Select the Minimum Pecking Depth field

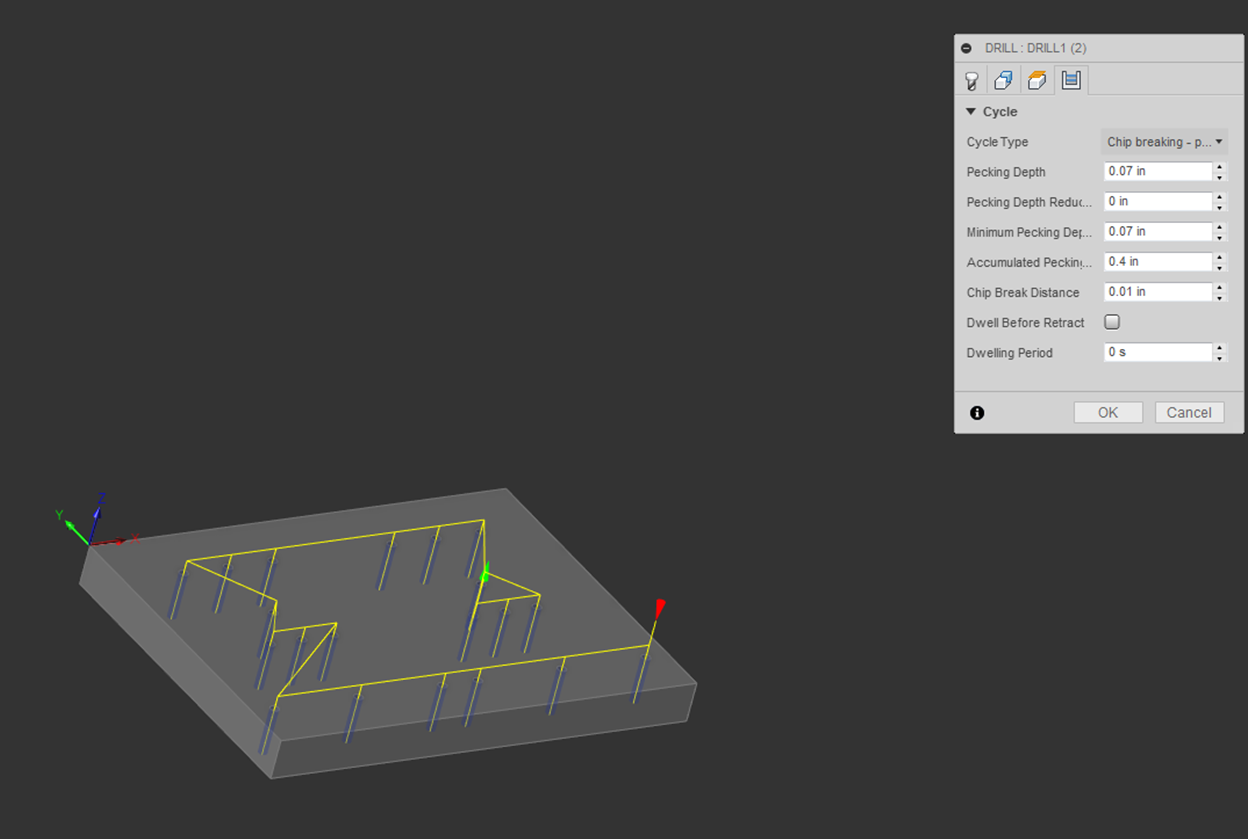pyautogui.click(x=1157, y=231)
